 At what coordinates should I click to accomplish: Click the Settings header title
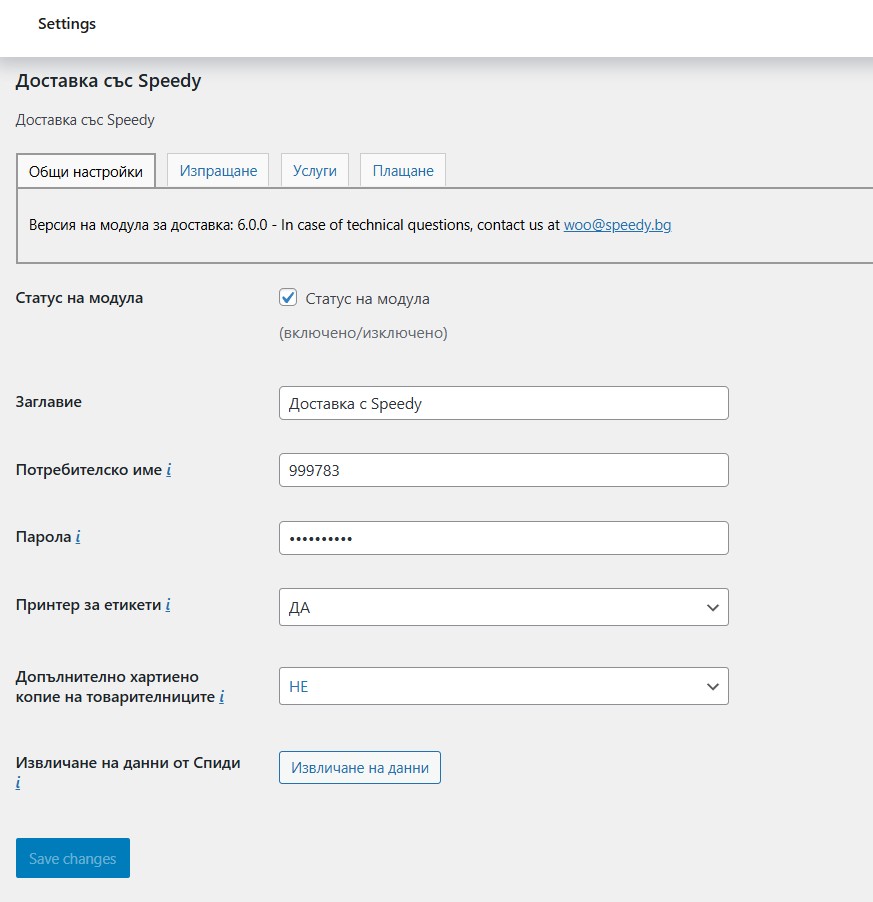click(67, 24)
